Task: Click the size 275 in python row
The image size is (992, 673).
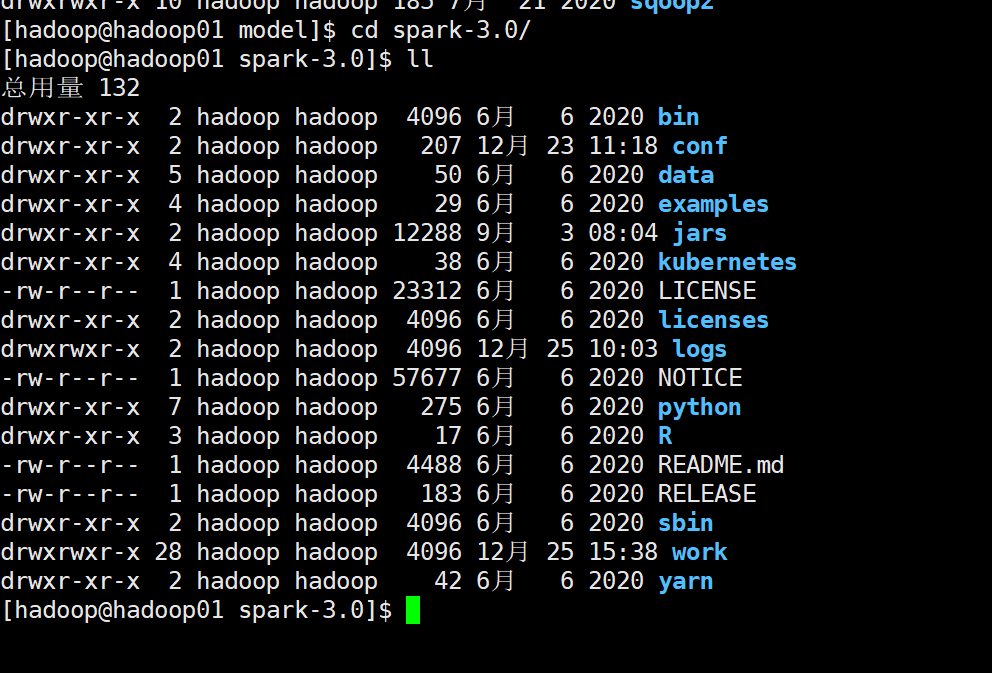Action: [441, 408]
